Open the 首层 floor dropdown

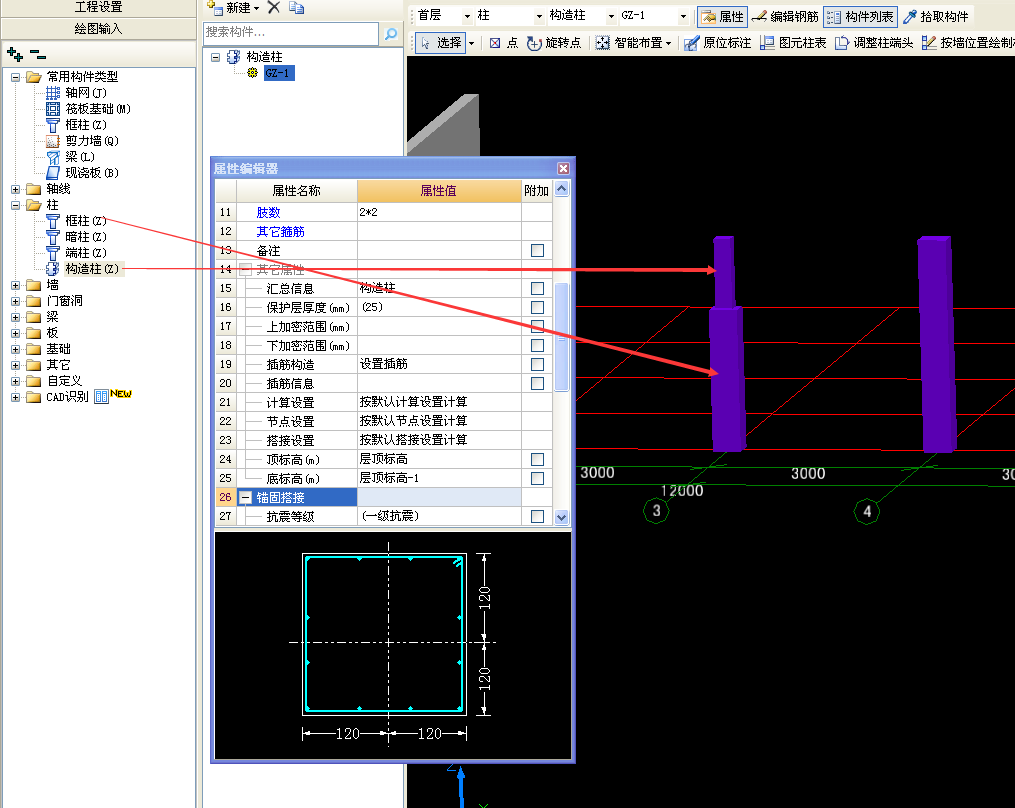pyautogui.click(x=467, y=16)
